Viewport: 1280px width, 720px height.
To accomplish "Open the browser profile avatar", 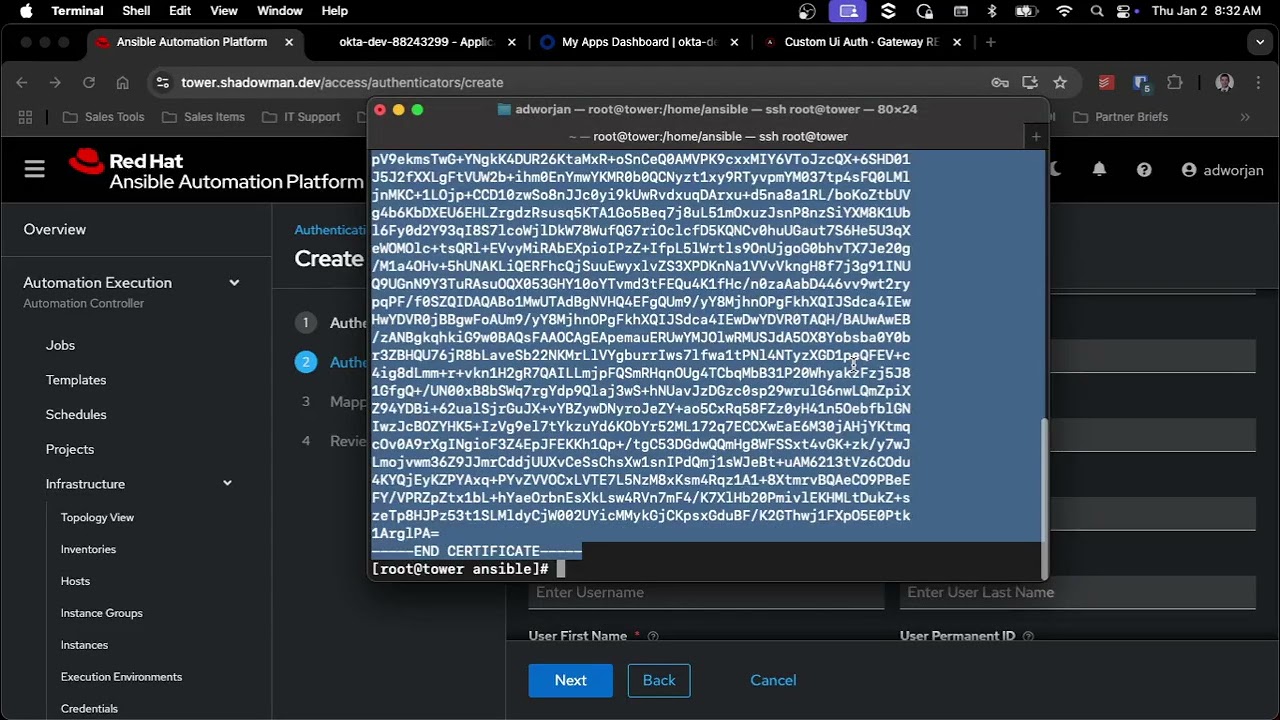I will (x=1224, y=82).
